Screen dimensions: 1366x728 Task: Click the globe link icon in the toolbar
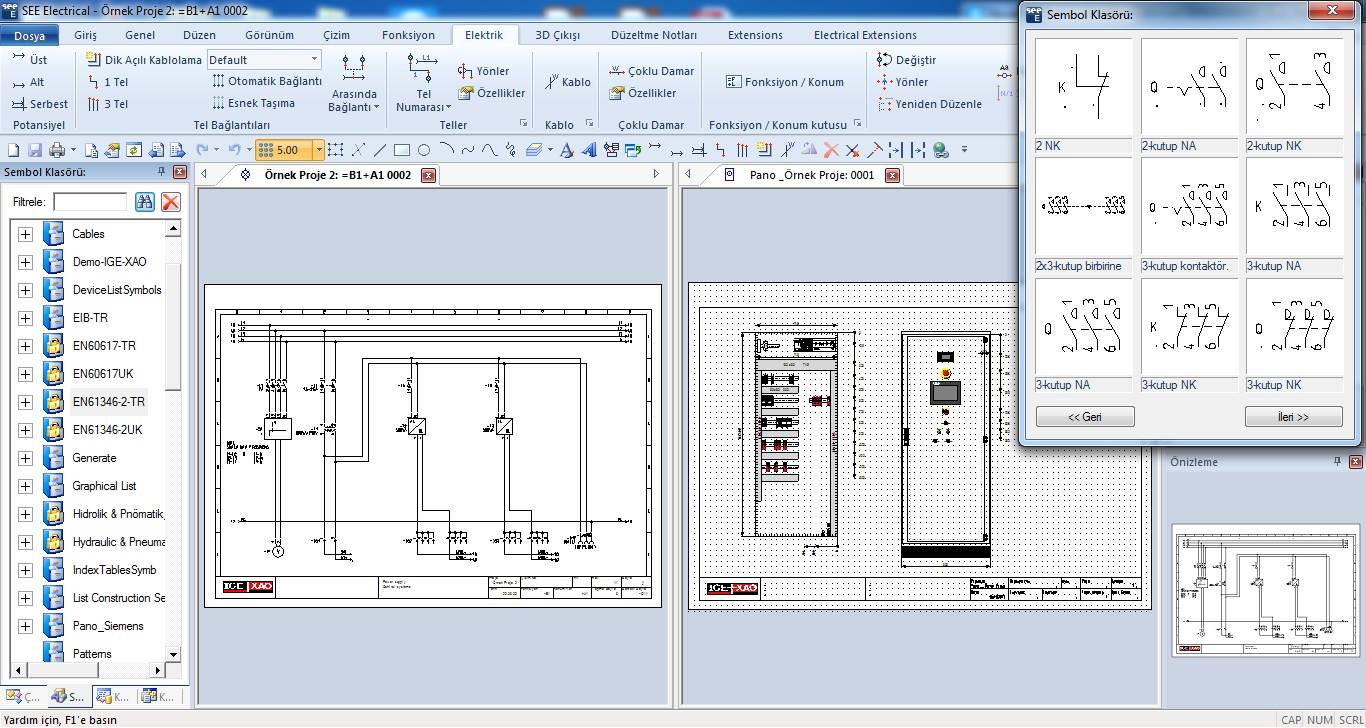point(940,150)
